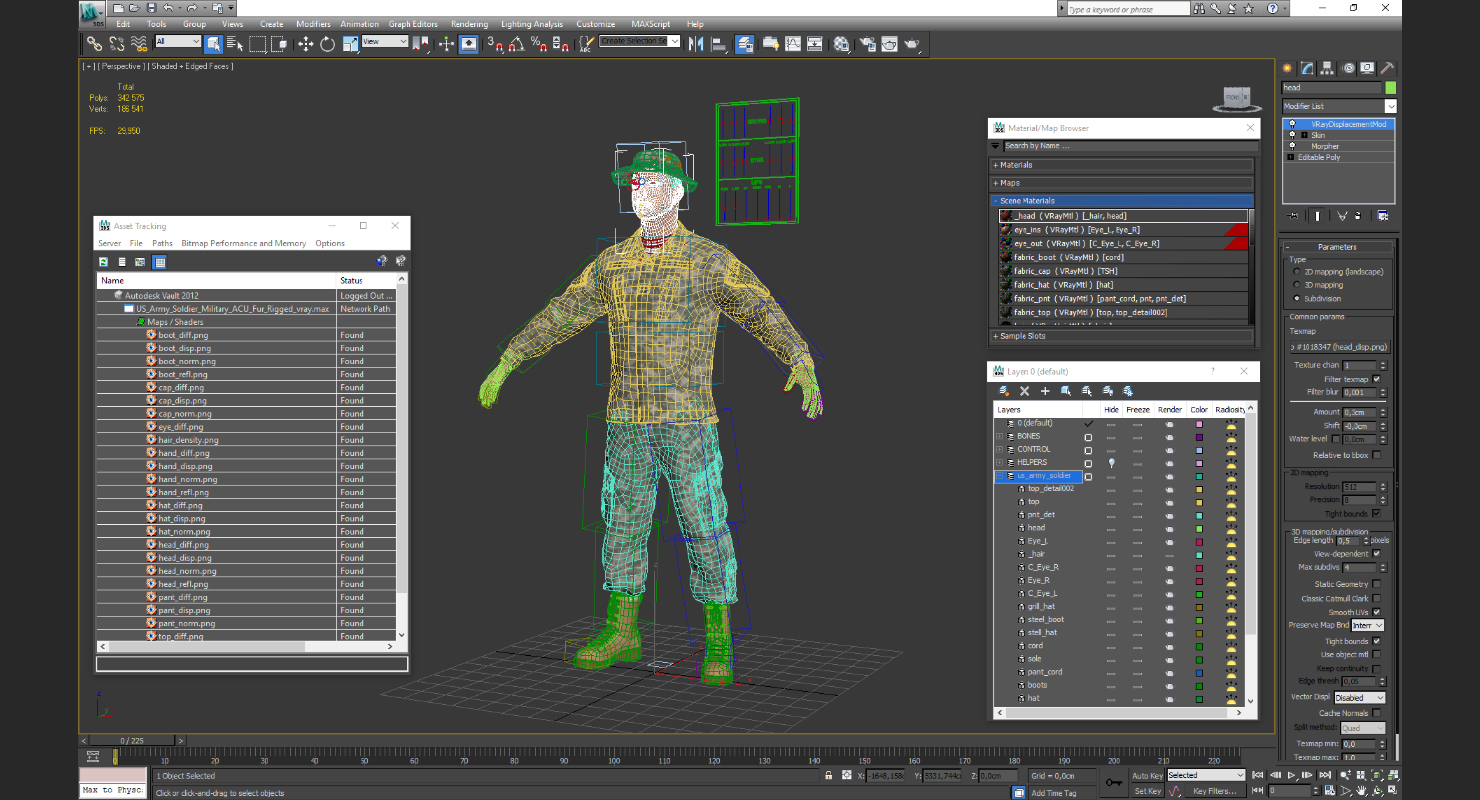The width and height of the screenshot is (1480, 800).
Task: Toggle hide state of HELPERS layer
Action: pos(1111,463)
